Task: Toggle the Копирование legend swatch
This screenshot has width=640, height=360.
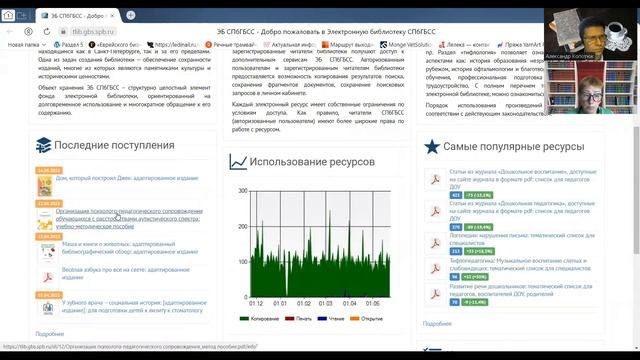Action: tap(244, 319)
